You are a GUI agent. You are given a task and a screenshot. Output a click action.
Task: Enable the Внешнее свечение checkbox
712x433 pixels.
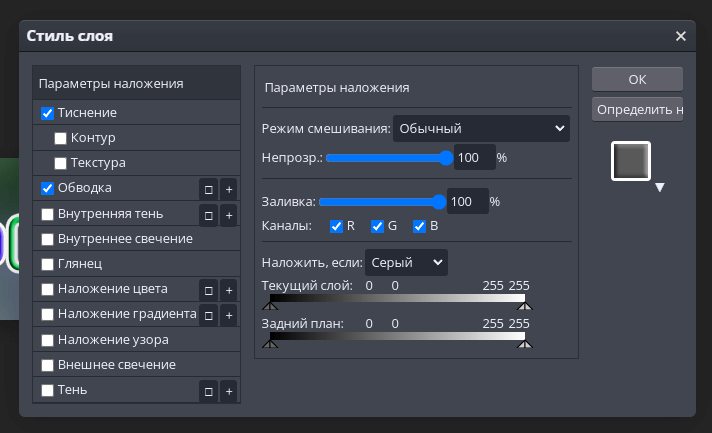pyautogui.click(x=47, y=365)
